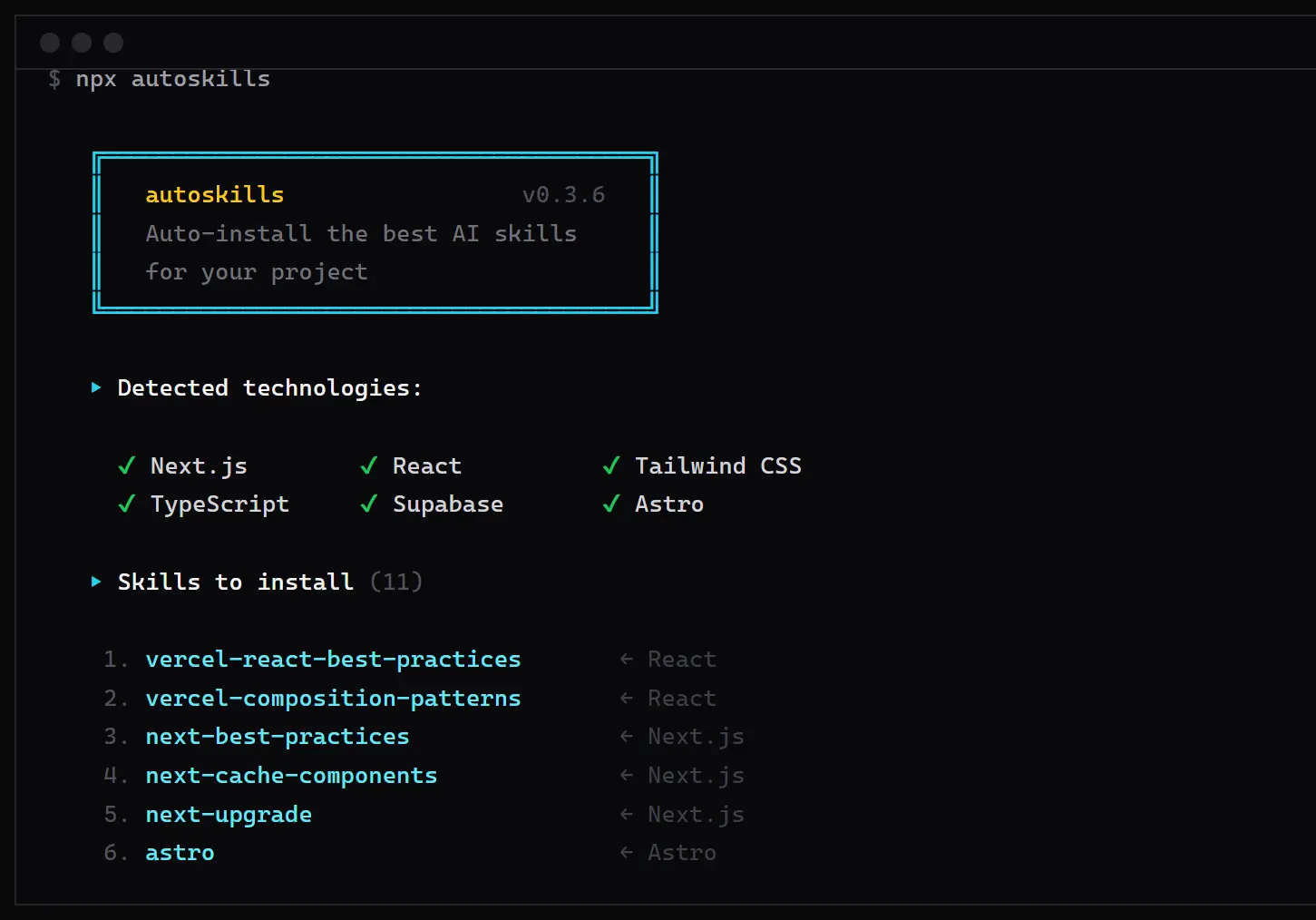
Task: Select skill next-best-practices
Action: (278, 737)
